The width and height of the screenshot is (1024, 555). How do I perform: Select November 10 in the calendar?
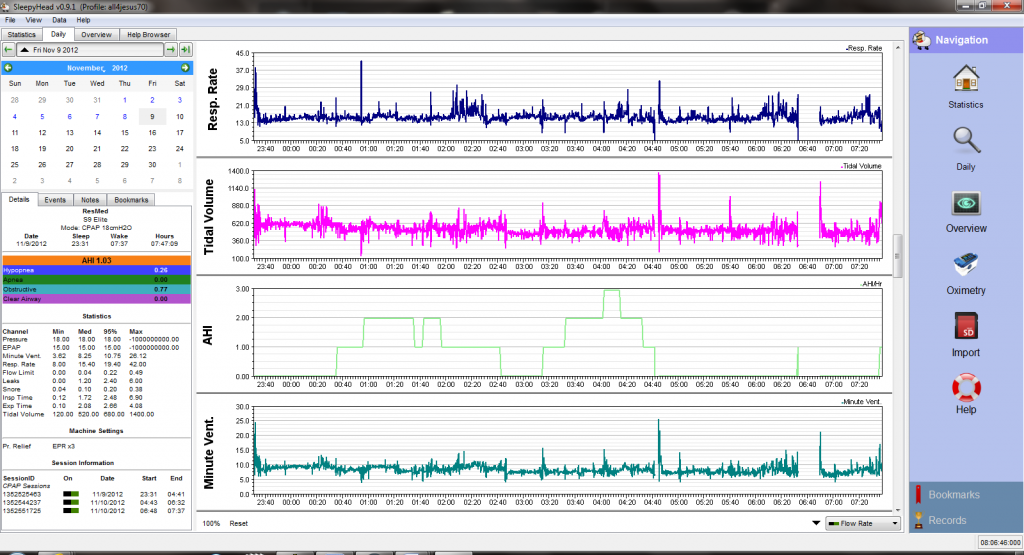click(x=180, y=116)
